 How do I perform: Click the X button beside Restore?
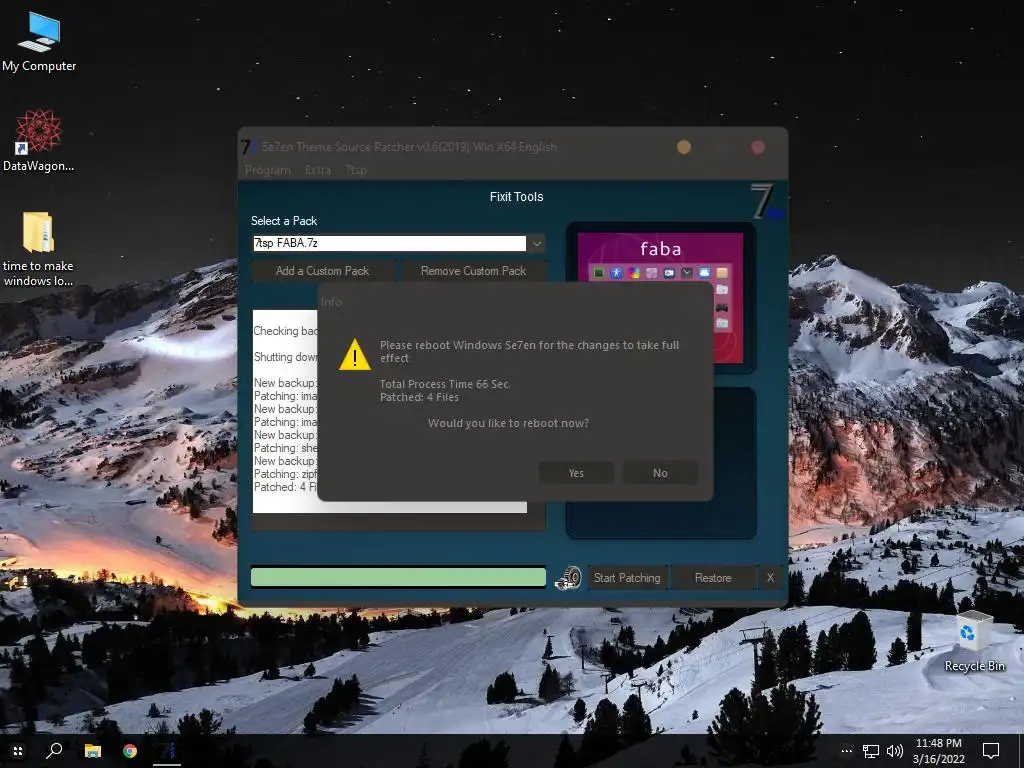click(770, 577)
